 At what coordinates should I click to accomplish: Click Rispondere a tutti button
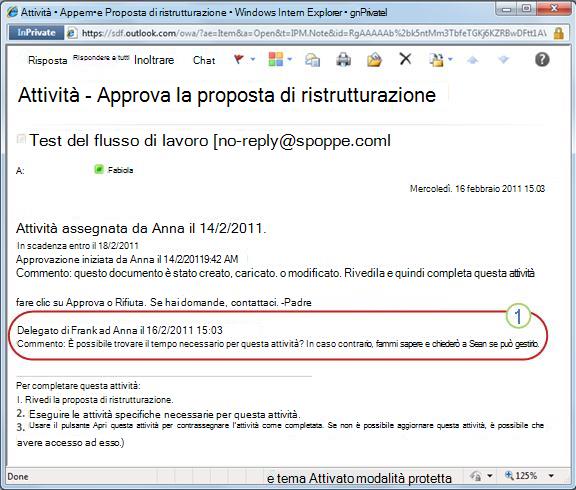click(101, 58)
